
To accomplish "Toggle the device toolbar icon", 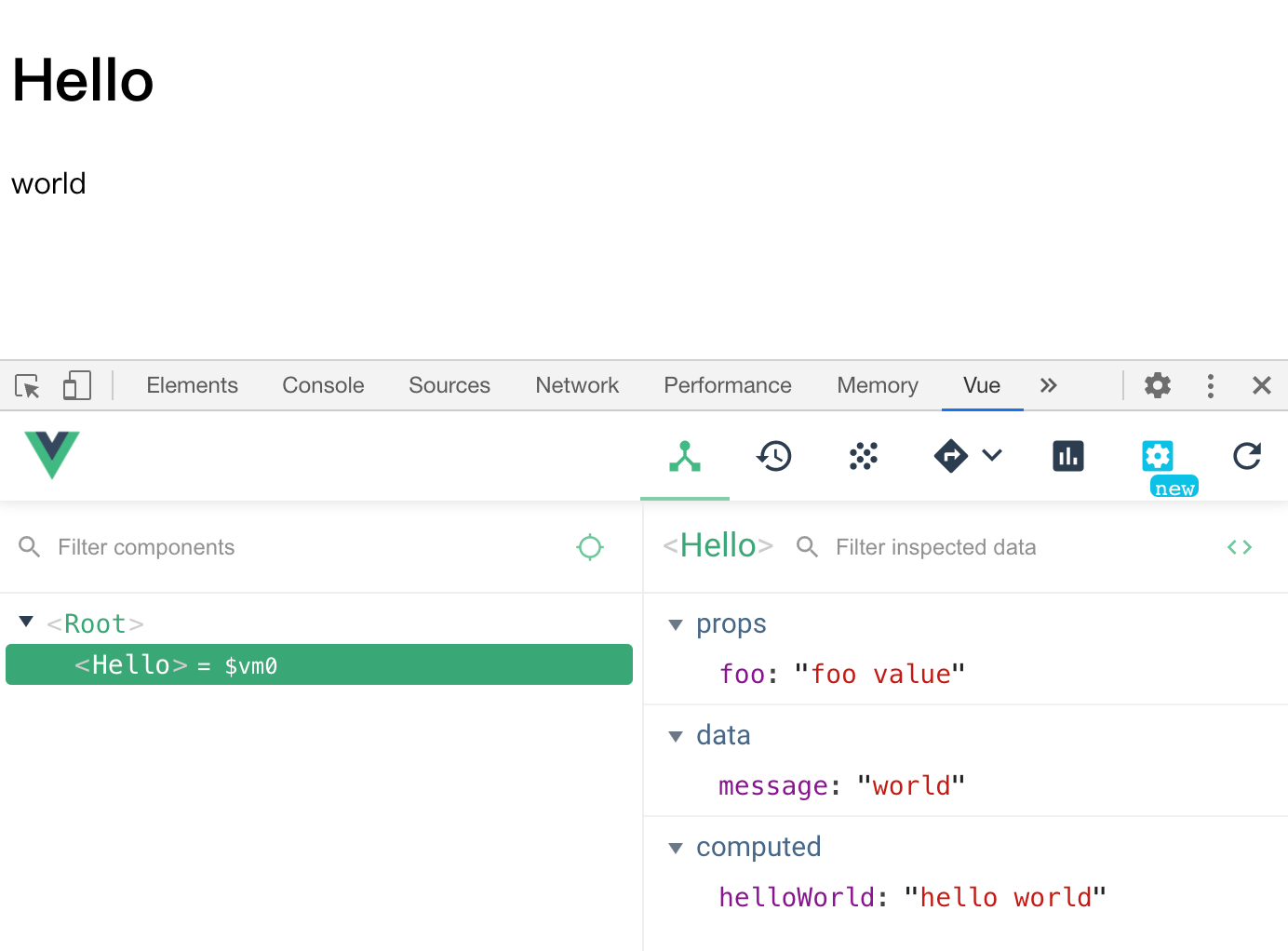I will click(77, 385).
